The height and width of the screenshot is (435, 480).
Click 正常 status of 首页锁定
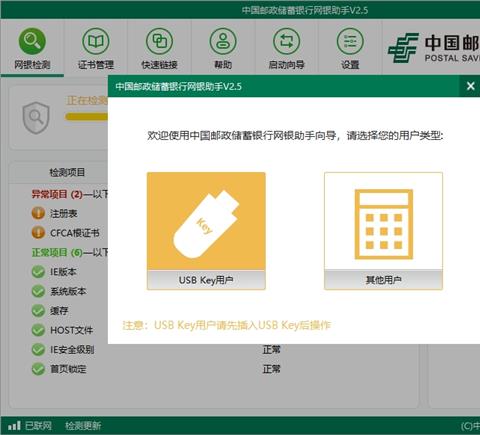(x=271, y=369)
